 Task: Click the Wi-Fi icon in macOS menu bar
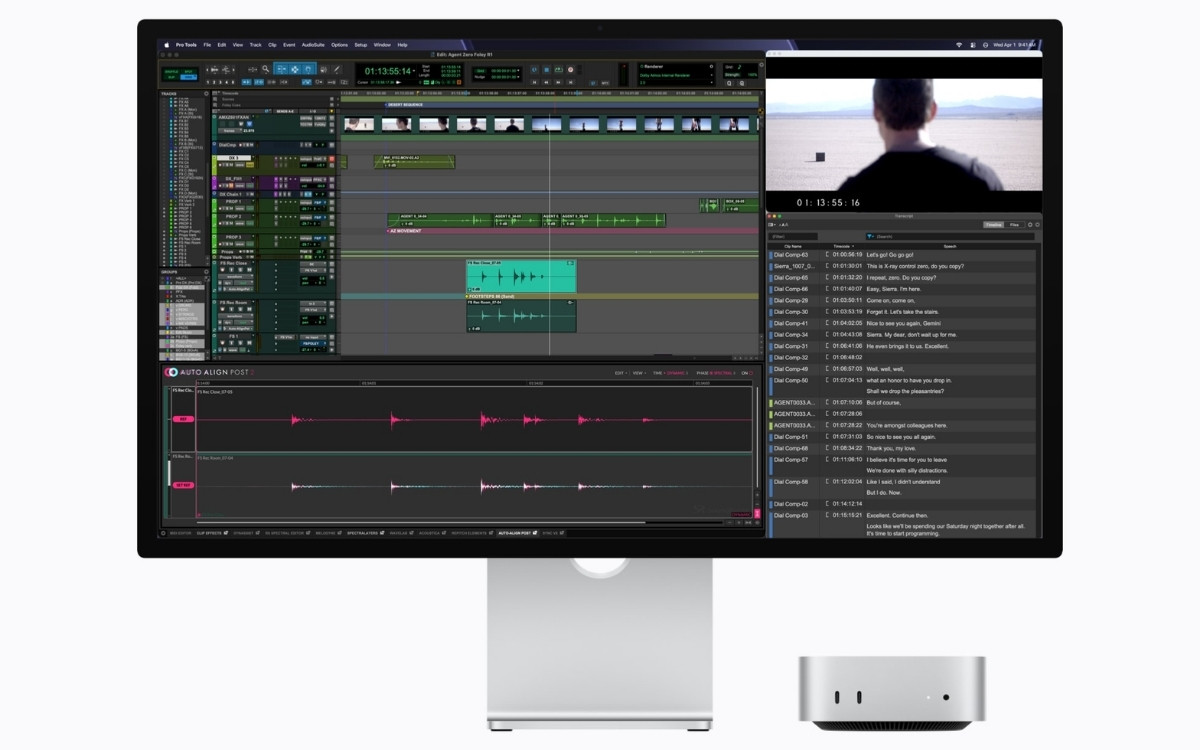959,45
